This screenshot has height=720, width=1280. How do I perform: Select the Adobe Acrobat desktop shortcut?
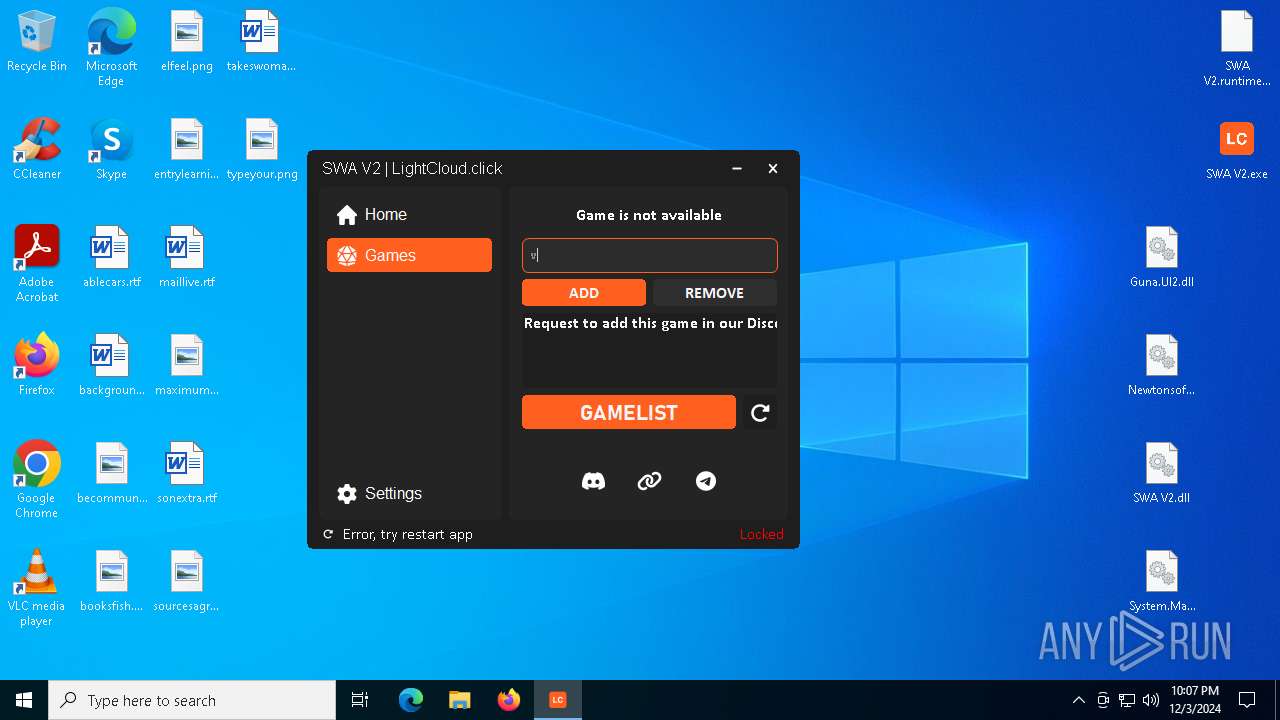click(x=37, y=263)
